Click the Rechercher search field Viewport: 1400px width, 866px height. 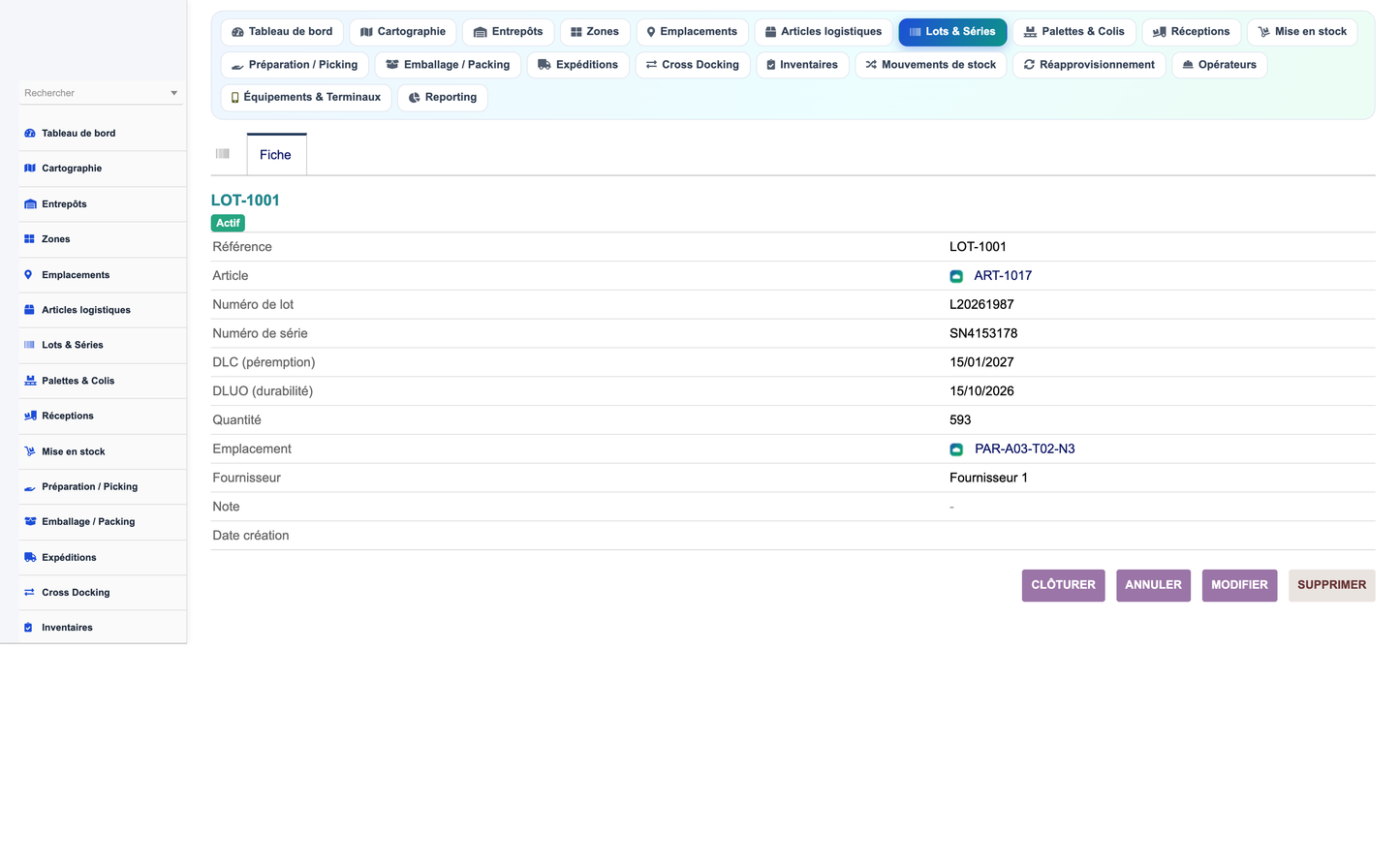coord(100,93)
